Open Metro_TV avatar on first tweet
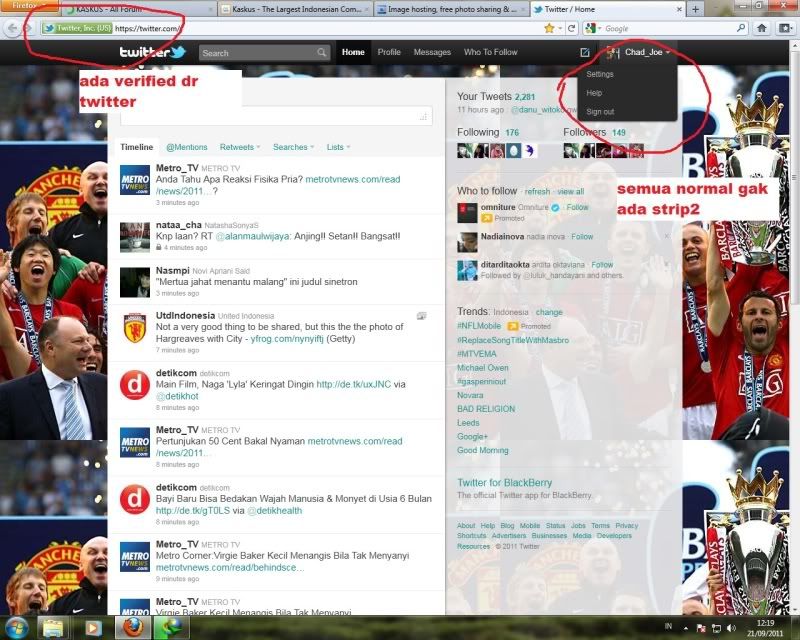Viewport: 800px width, 640px height. click(135, 180)
